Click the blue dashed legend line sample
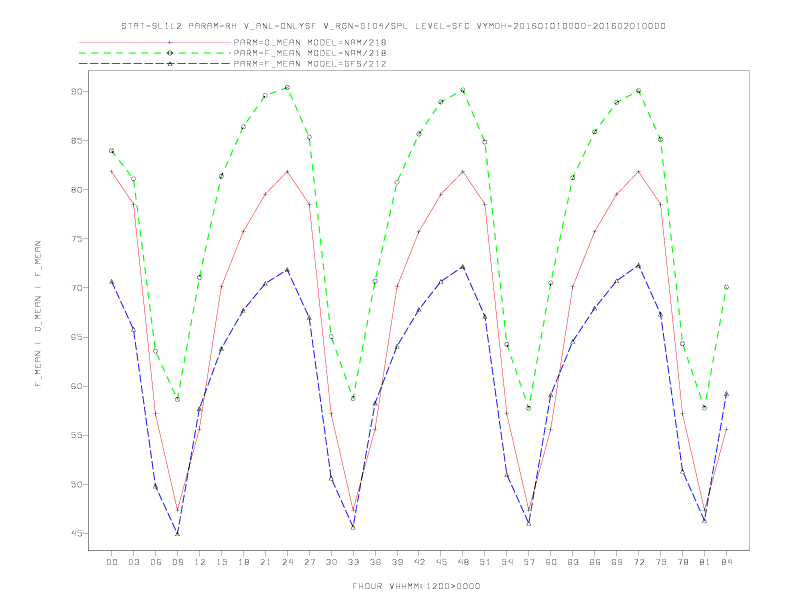Screen dimensions: 792x612 (x=155, y=64)
